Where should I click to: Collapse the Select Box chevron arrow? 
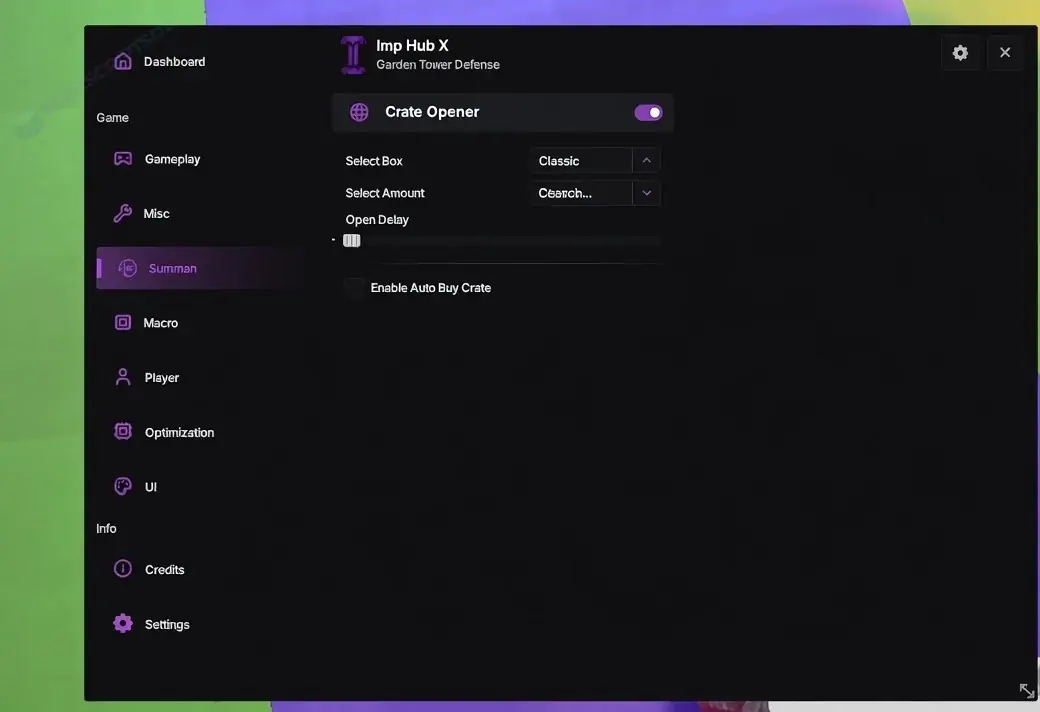click(x=647, y=161)
